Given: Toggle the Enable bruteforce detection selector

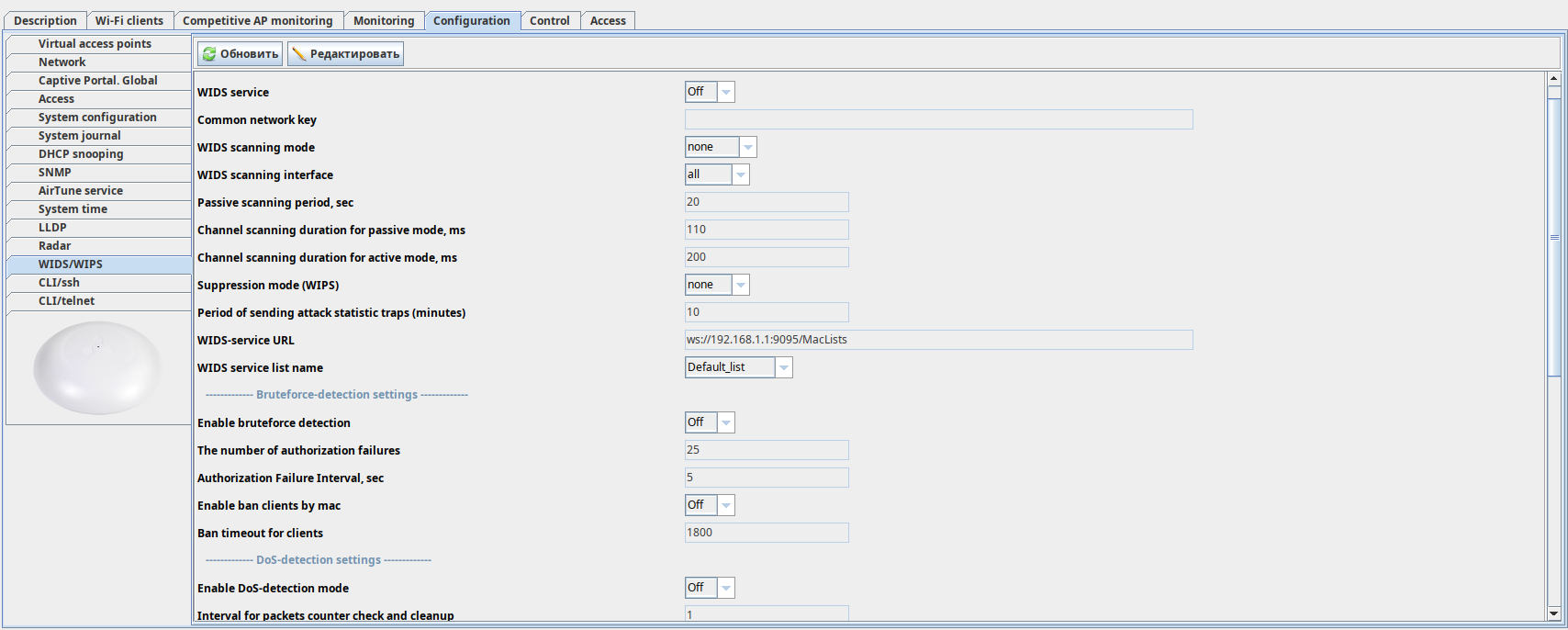Looking at the screenshot, I should pos(725,422).
